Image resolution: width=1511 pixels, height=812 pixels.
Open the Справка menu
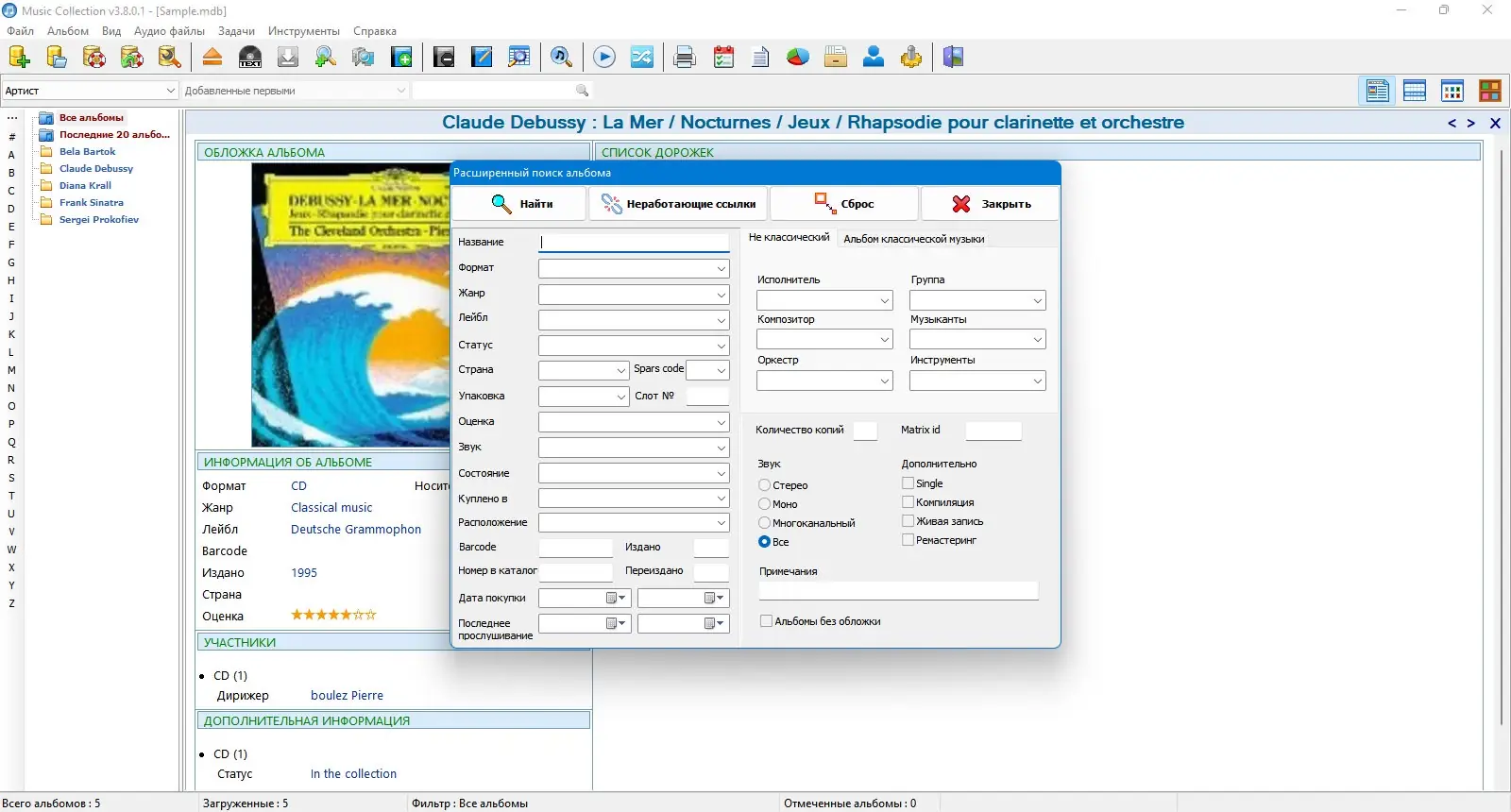pos(375,31)
